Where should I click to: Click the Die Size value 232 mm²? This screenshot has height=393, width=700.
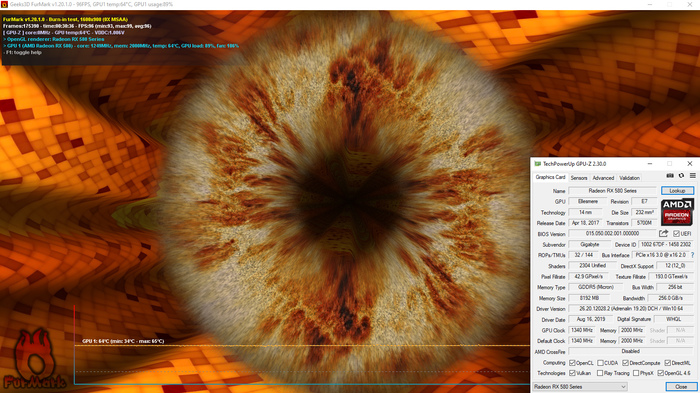pyautogui.click(x=644, y=212)
